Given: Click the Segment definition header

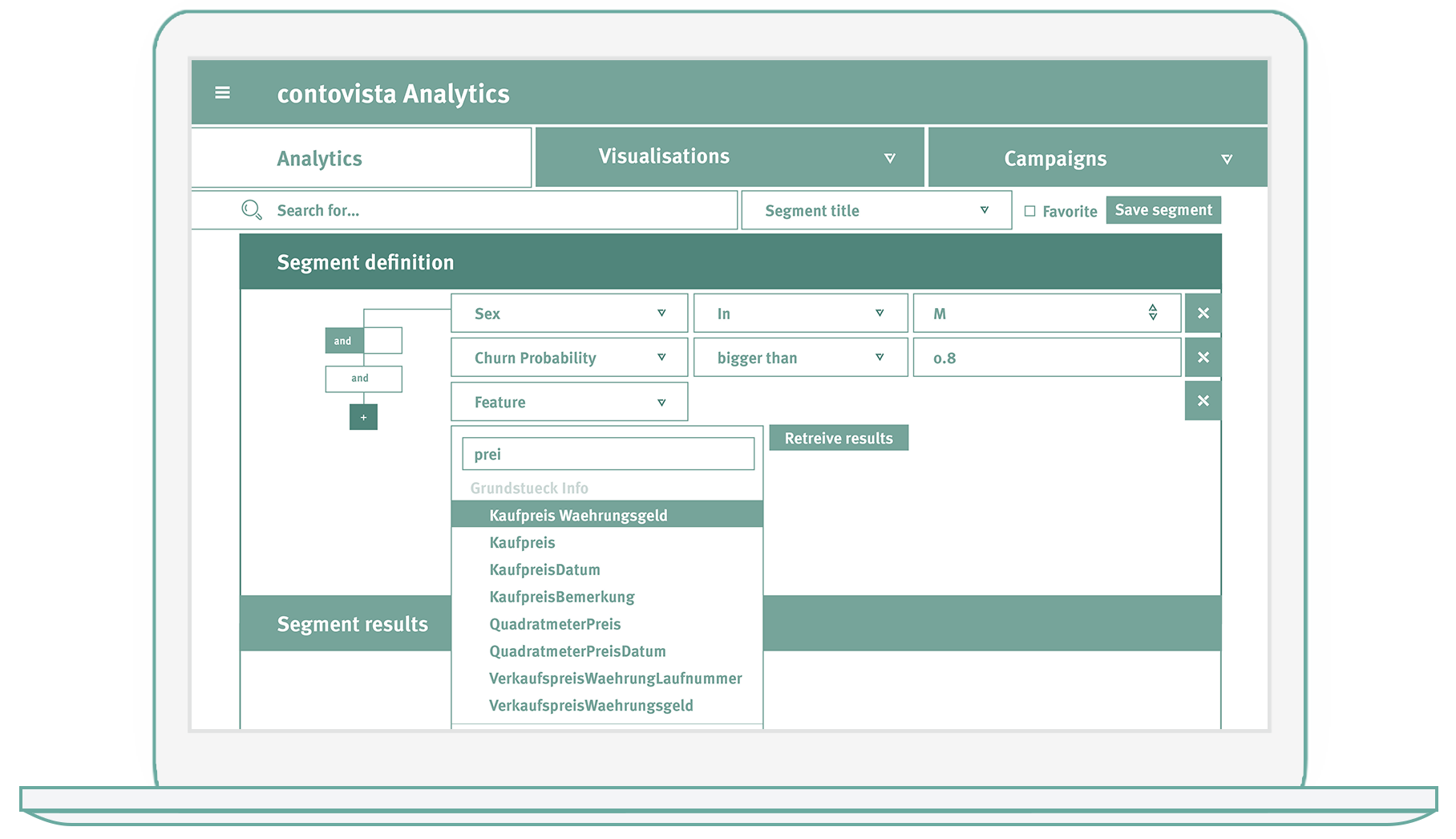Looking at the screenshot, I should [730, 261].
